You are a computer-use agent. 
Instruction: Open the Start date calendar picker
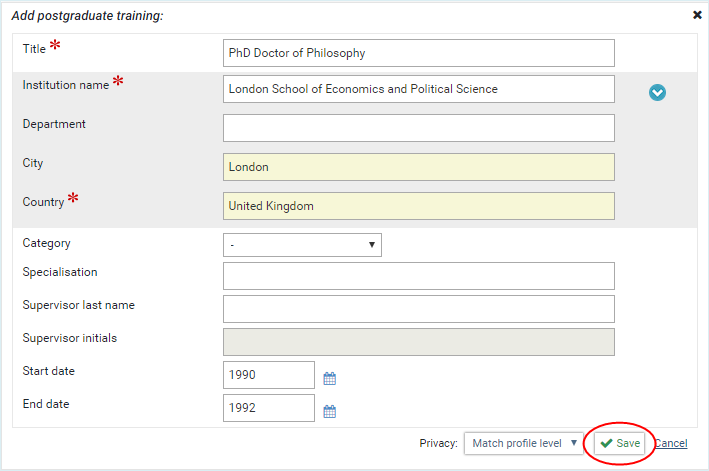[330, 378]
